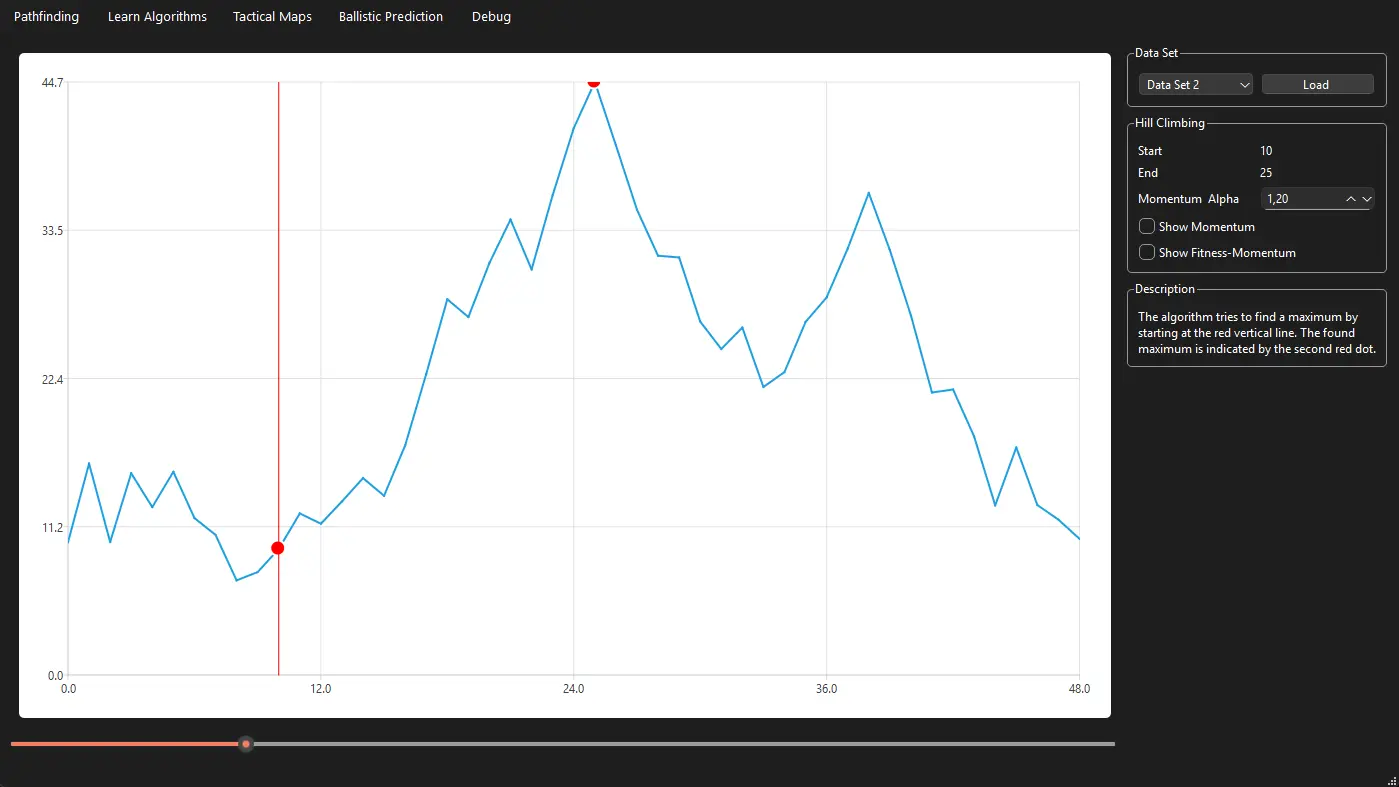Click the start position slider handle
The height and width of the screenshot is (787, 1399).
pos(246,744)
